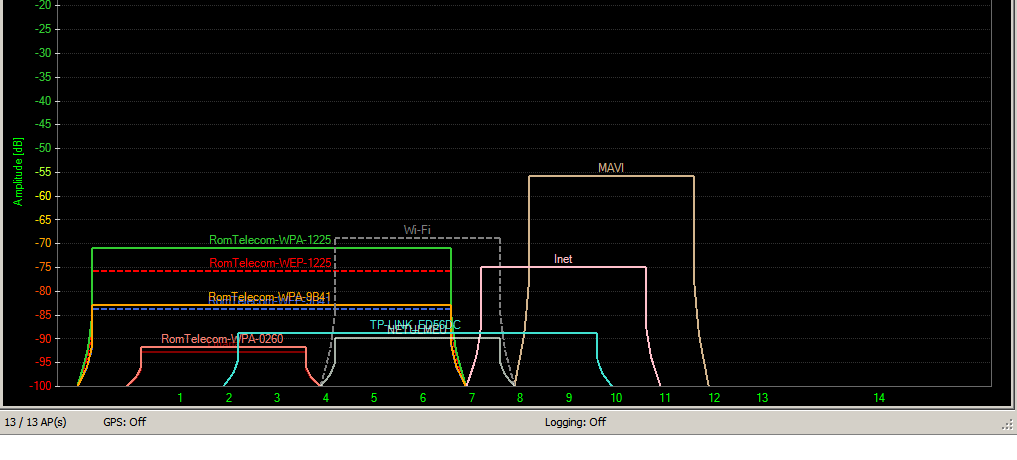Click channel 13 on the axis
The image size is (1017, 460).
coord(762,398)
